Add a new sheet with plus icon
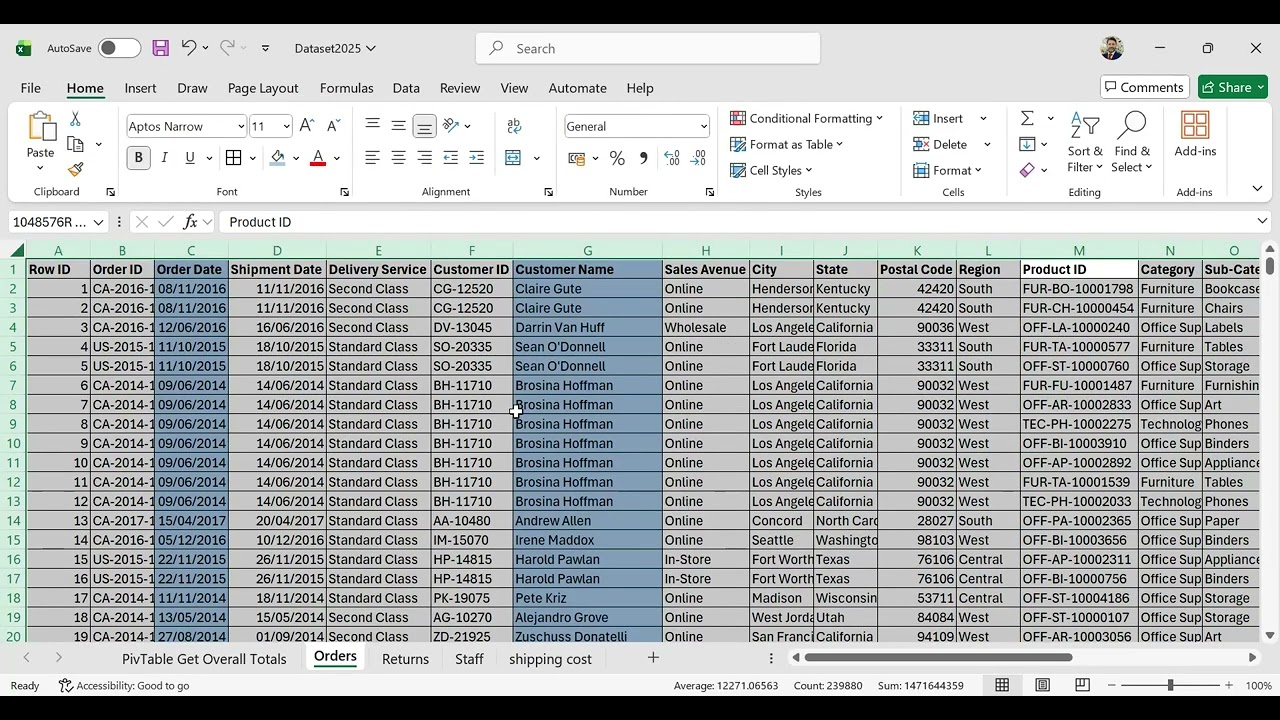Image resolution: width=1280 pixels, height=720 pixels. [653, 657]
